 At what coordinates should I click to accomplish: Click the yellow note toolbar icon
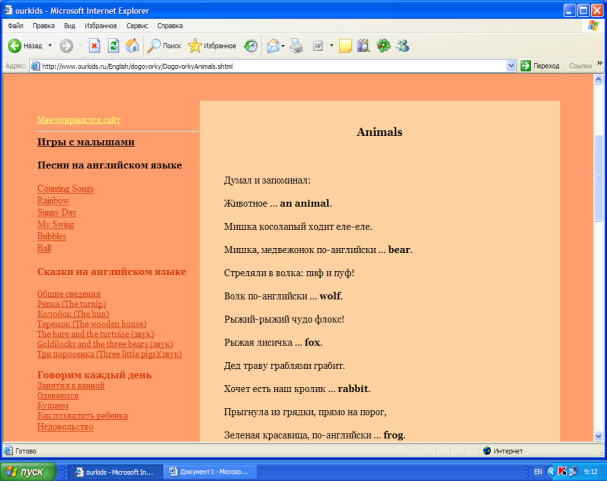345,46
